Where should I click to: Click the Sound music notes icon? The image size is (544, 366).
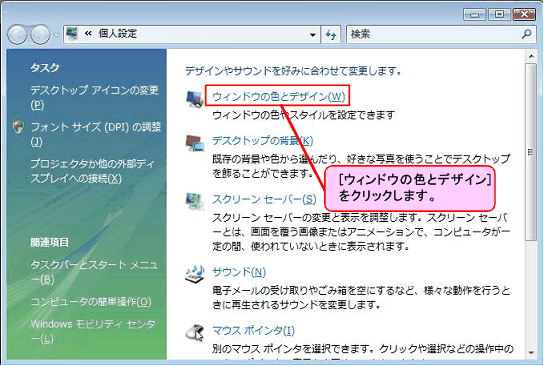194,274
